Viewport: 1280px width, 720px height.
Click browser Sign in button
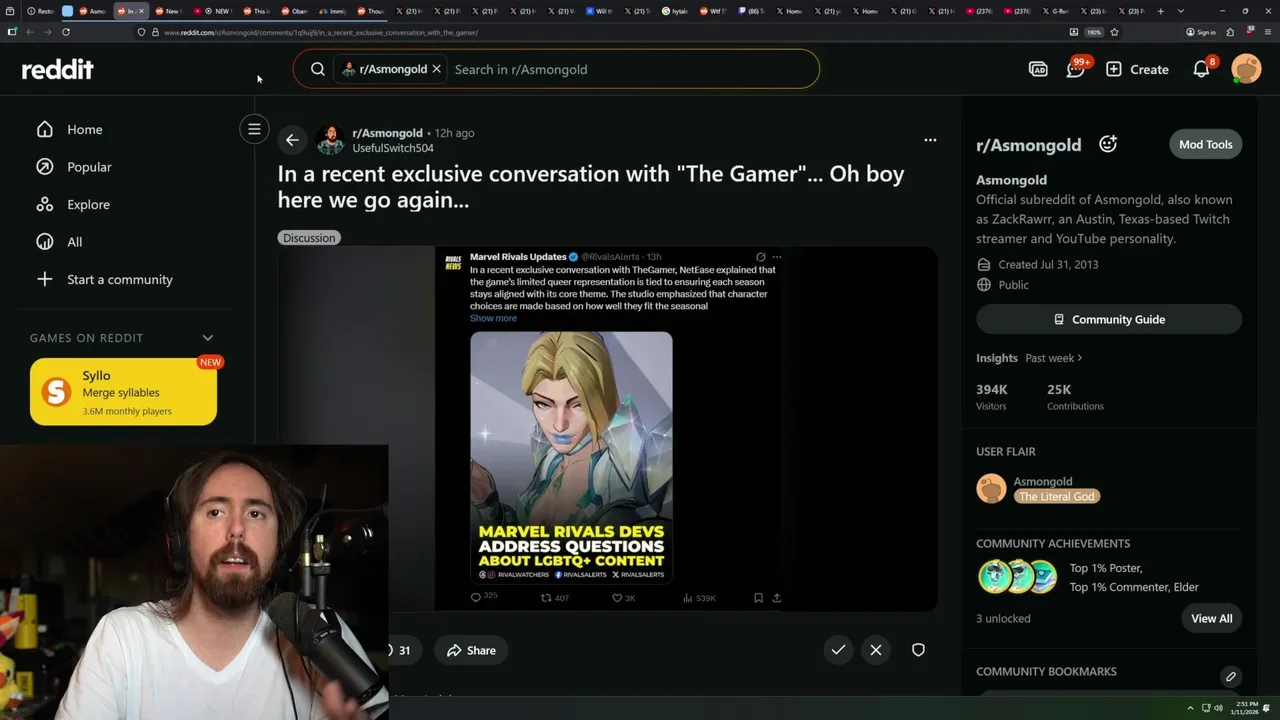1201,32
